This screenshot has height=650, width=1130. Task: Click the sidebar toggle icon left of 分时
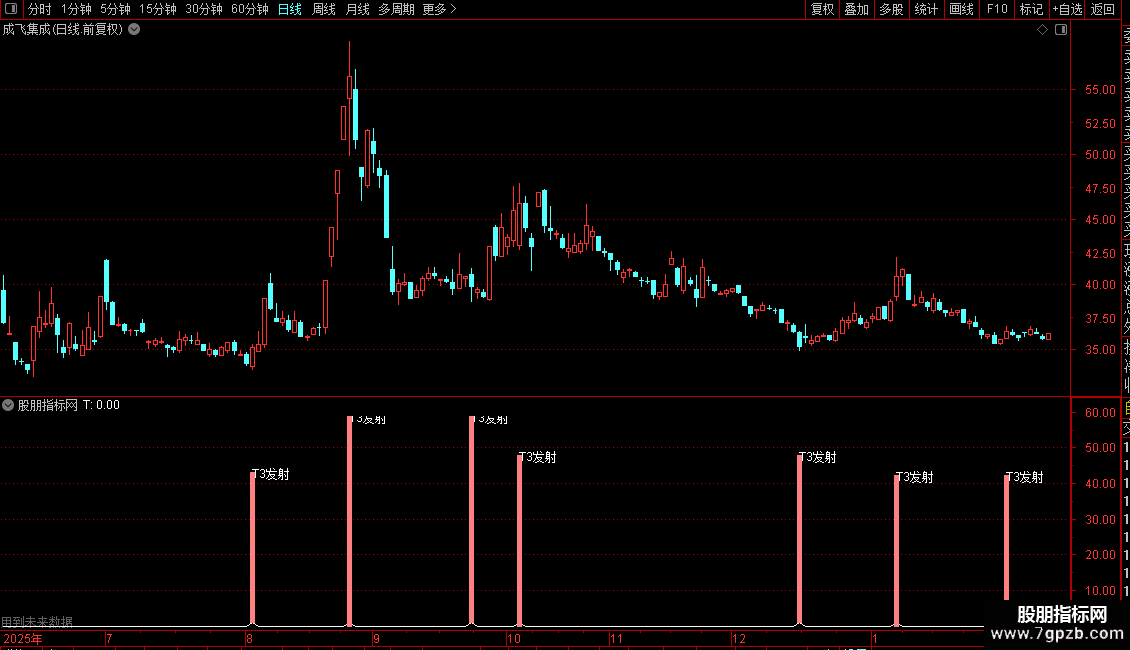point(11,9)
